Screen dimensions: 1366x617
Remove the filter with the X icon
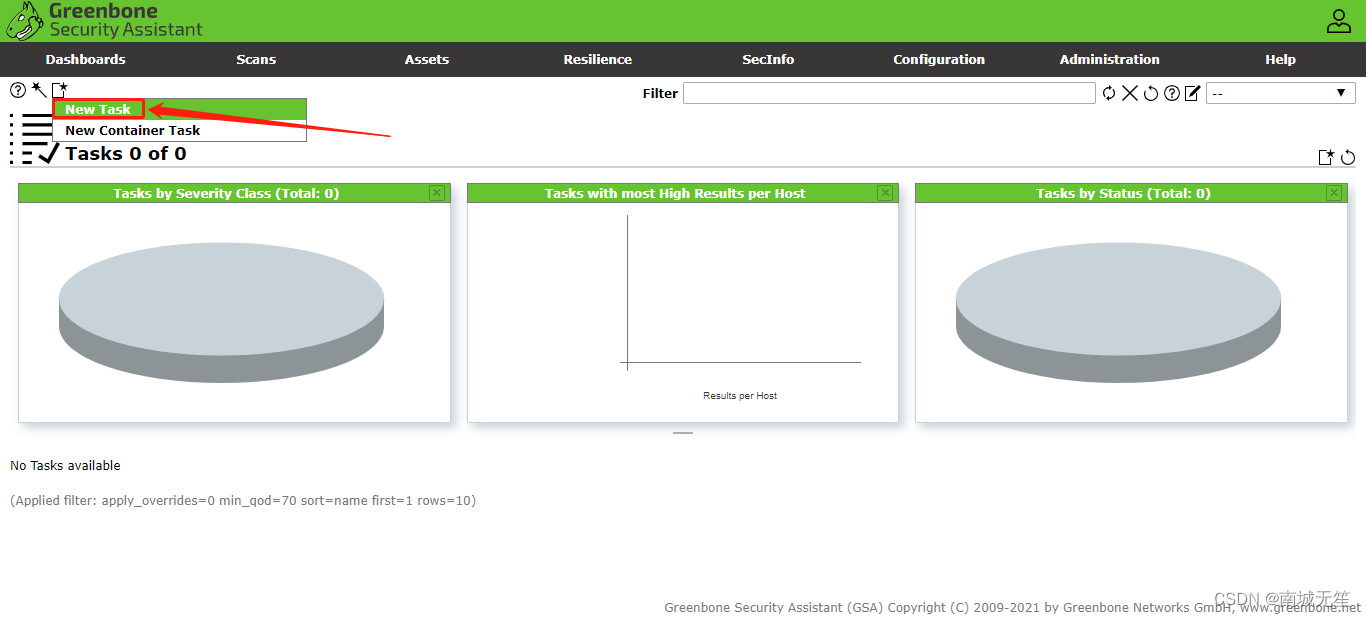1130,93
